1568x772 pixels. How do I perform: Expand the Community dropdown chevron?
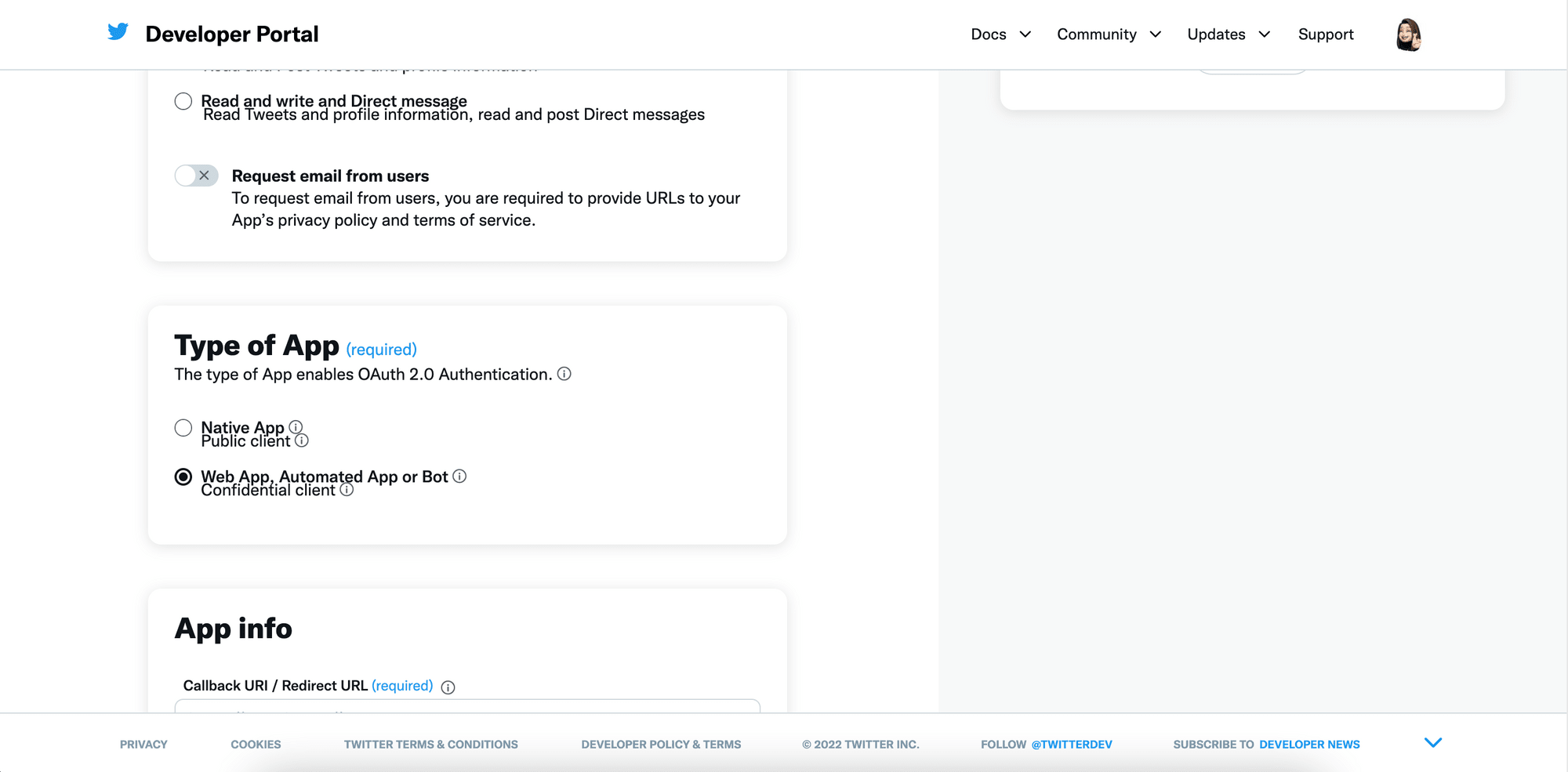coord(1156,34)
